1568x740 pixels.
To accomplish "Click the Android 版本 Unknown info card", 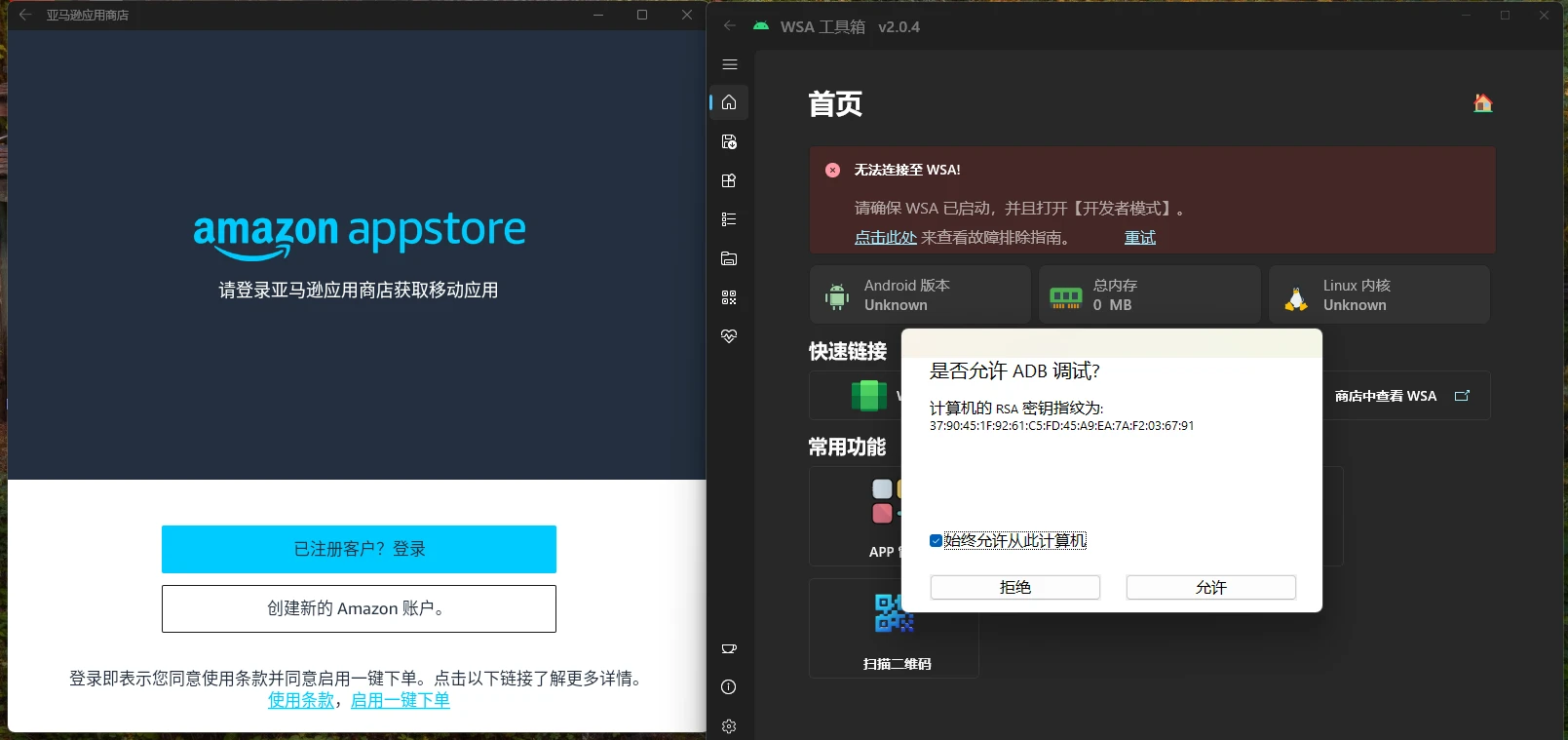I will (920, 294).
